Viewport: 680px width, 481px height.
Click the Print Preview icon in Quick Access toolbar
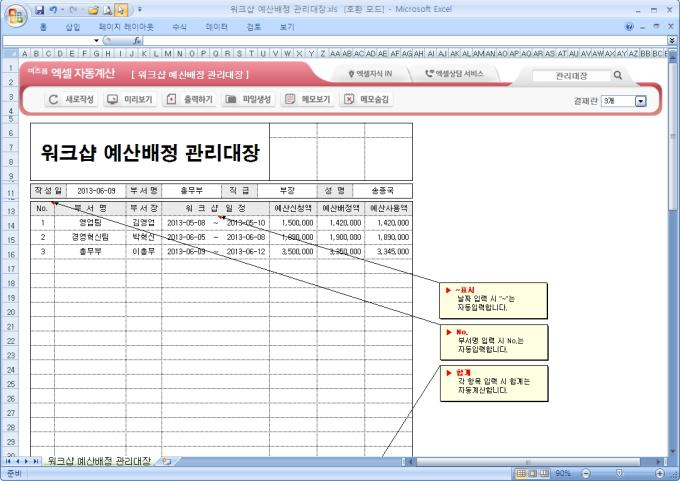[108, 10]
